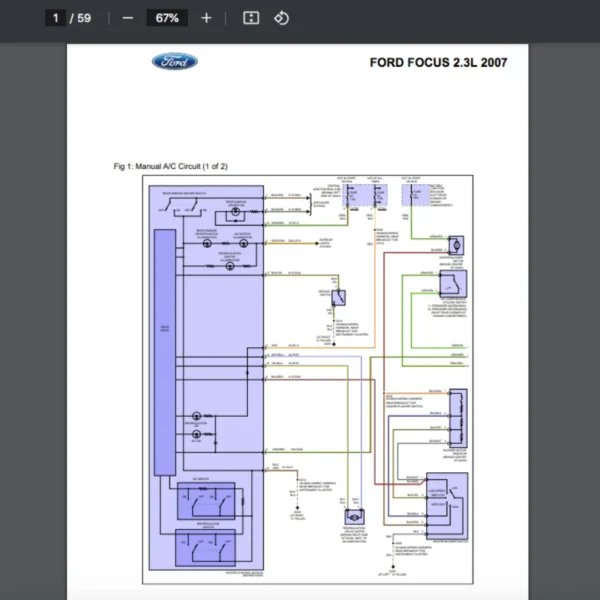
Task: Click the zoom in plus icon
Action: pos(206,18)
